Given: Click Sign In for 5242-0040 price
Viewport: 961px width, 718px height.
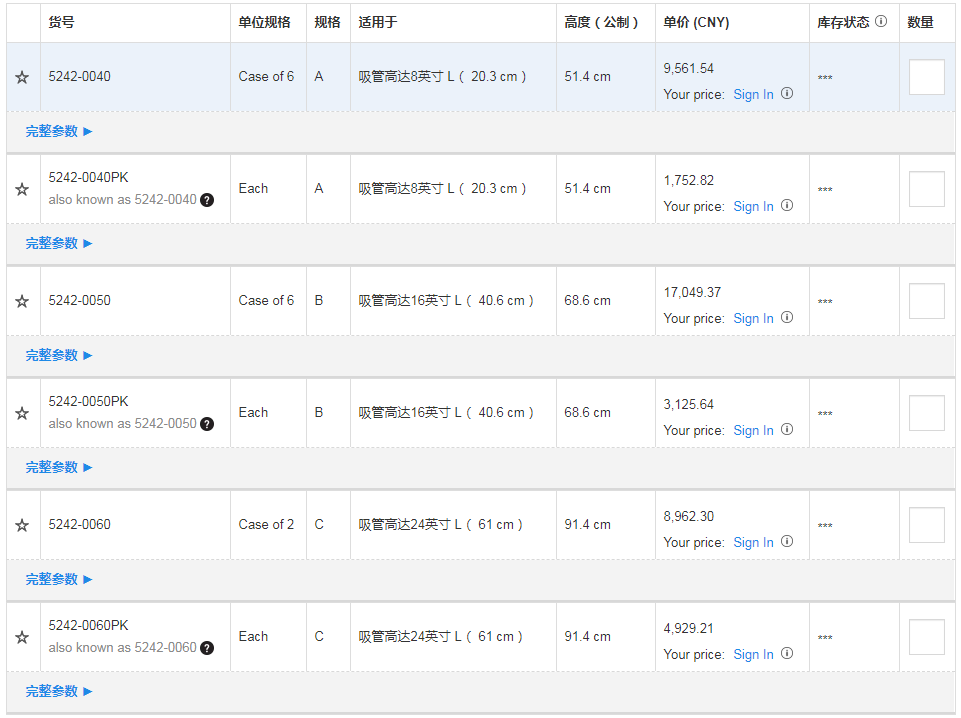Looking at the screenshot, I should pyautogui.click(x=753, y=94).
